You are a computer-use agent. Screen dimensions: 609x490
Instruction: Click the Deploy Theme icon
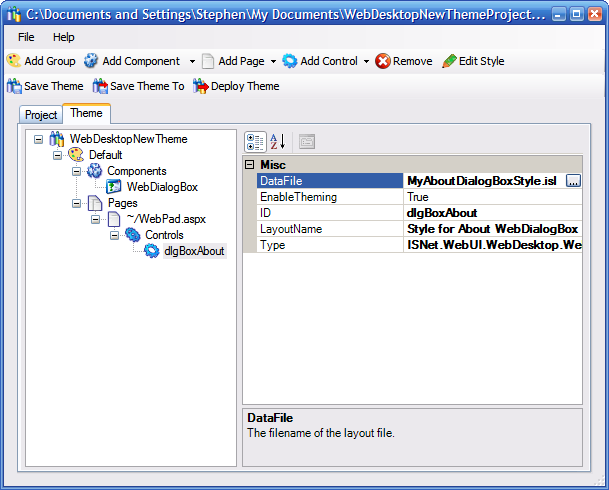[x=200, y=86]
